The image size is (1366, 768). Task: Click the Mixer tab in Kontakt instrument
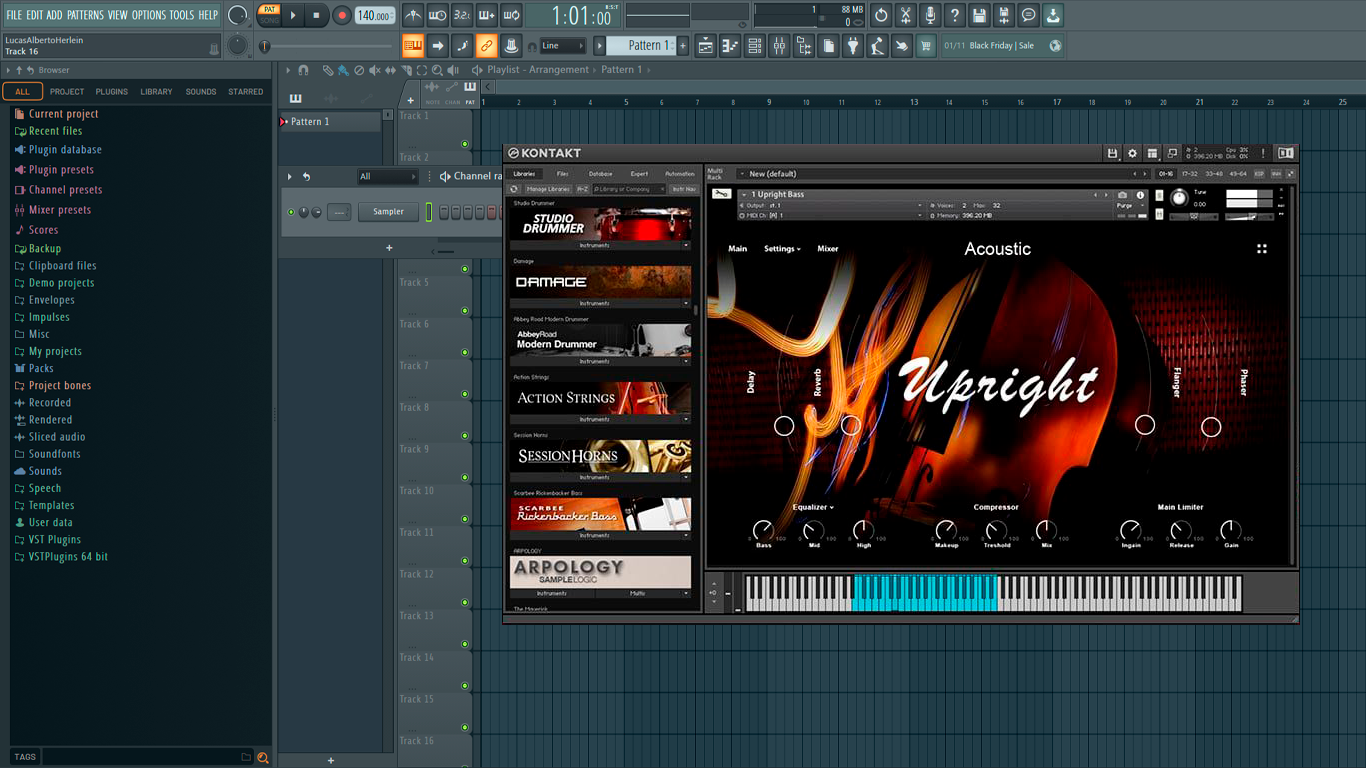(828, 249)
